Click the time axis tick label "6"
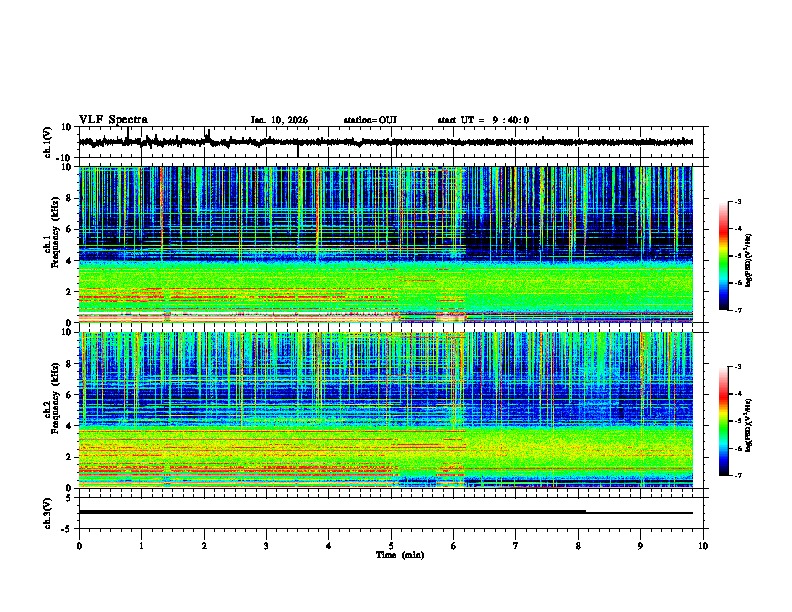The width and height of the screenshot is (792, 612). (454, 546)
